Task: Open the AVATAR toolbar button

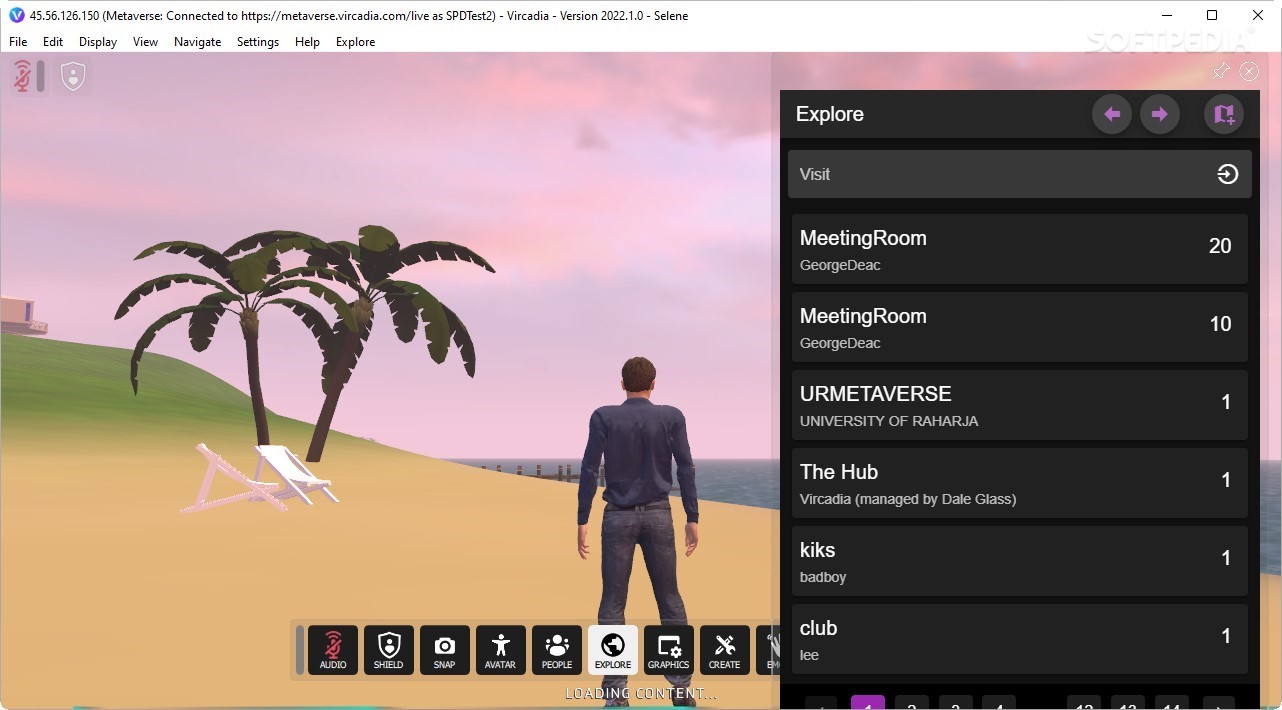Action: tap(501, 650)
